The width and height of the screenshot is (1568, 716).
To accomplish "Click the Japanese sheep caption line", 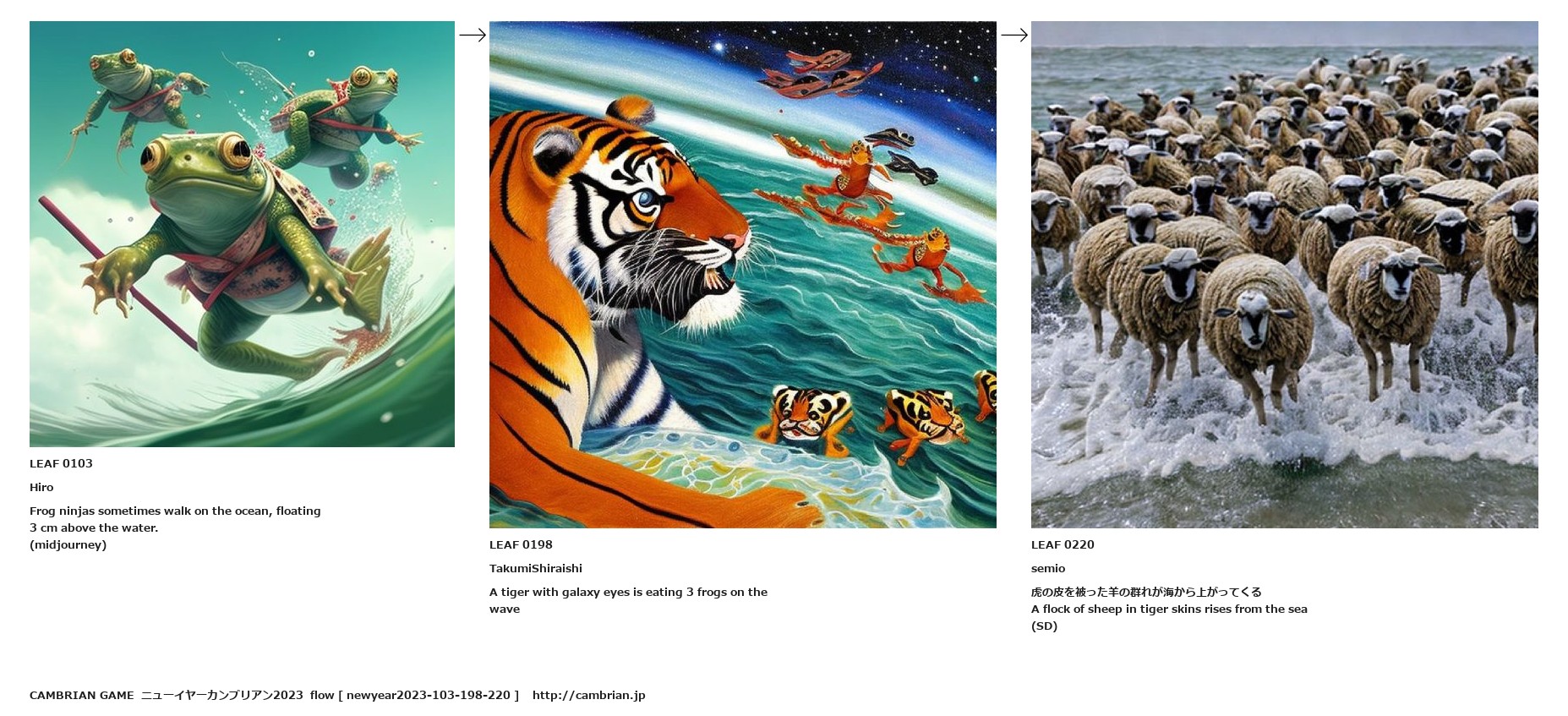I will click(1146, 592).
